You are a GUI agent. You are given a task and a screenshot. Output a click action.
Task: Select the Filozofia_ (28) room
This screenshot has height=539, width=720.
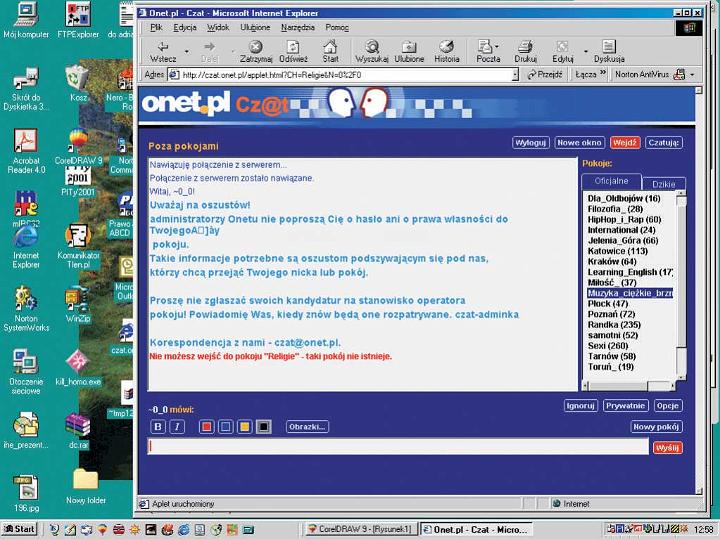(615, 209)
